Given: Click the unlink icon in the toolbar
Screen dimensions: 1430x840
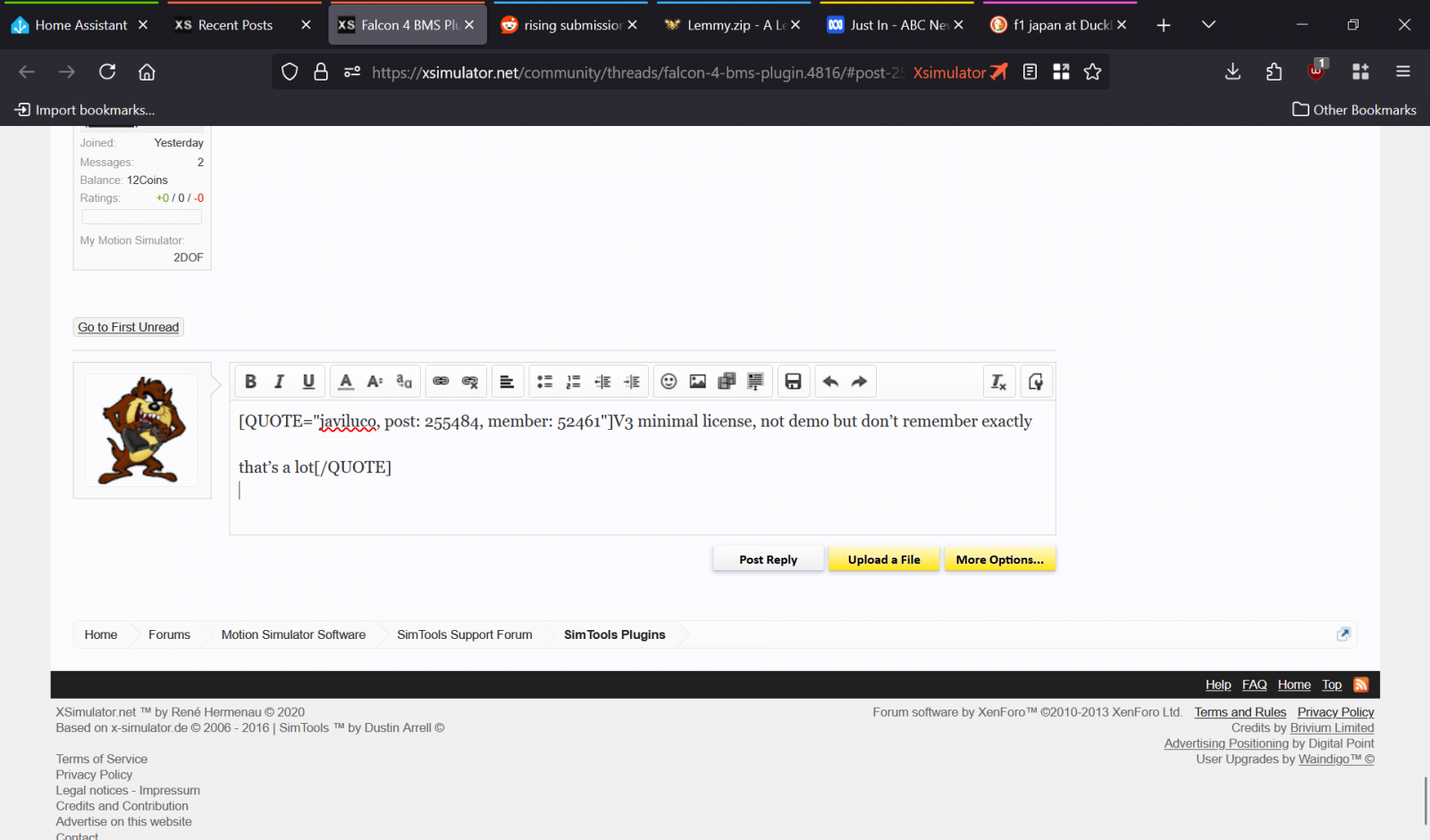Looking at the screenshot, I should click(x=470, y=382).
